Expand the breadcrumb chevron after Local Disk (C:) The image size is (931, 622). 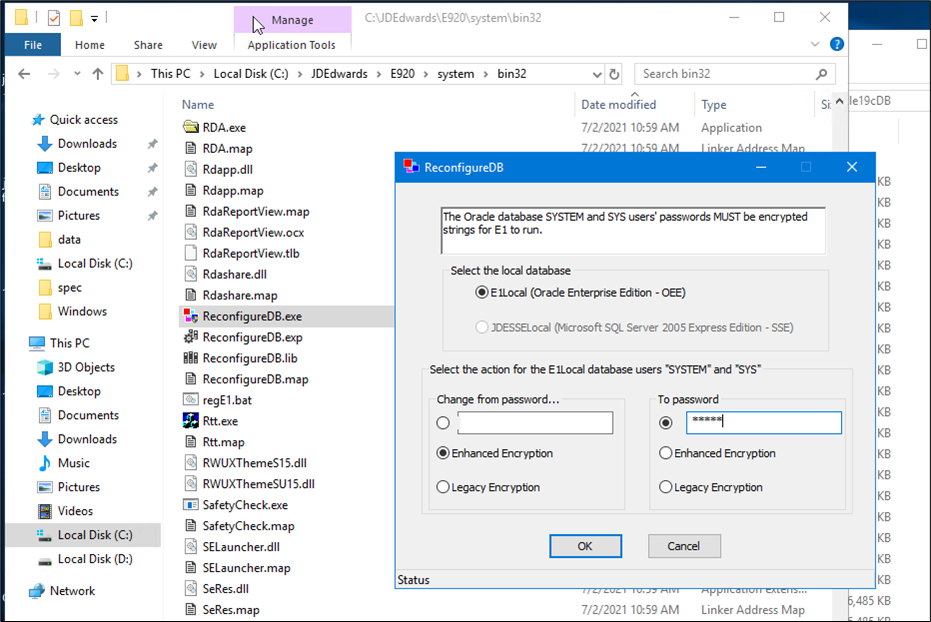pyautogui.click(x=300, y=74)
